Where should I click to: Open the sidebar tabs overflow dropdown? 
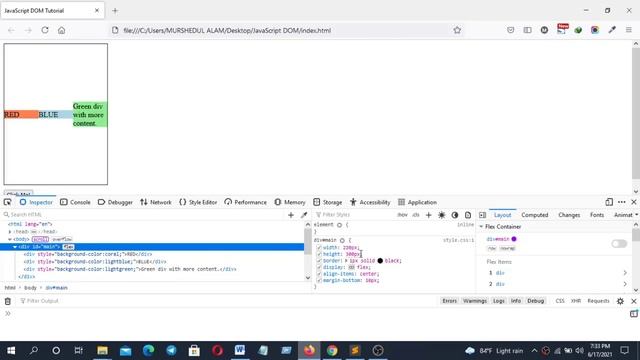636,215
